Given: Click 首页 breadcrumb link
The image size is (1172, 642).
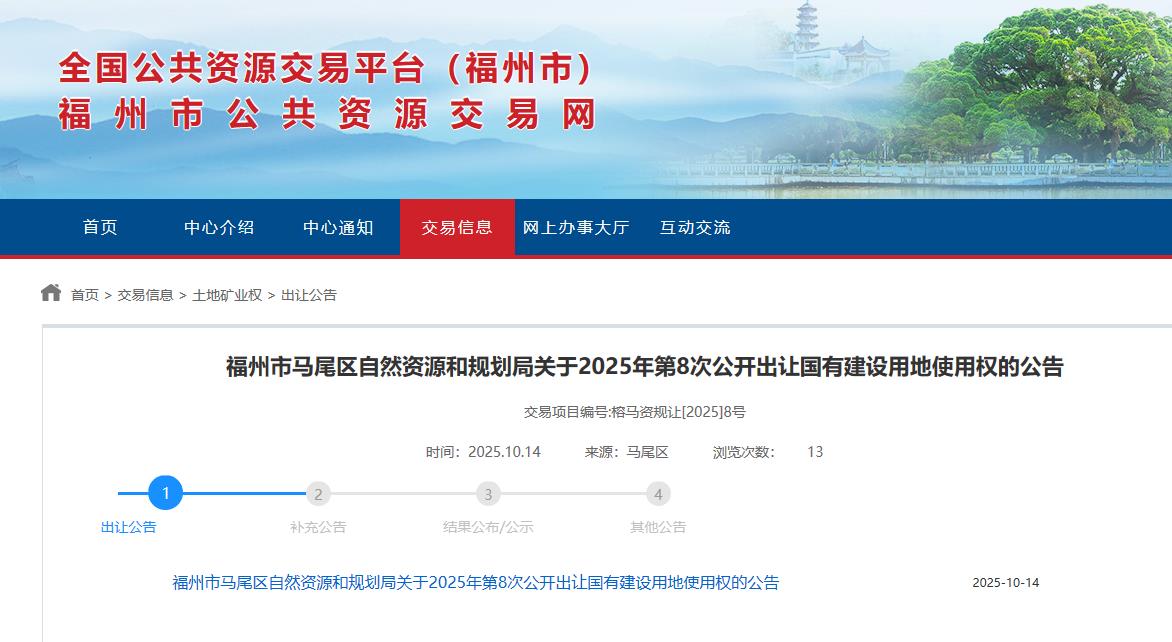Looking at the screenshot, I should (x=85, y=295).
